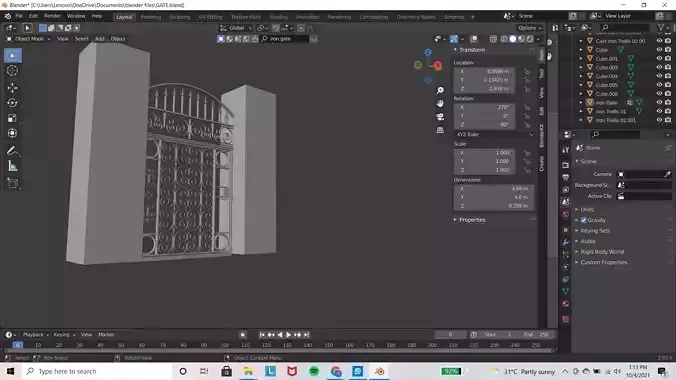
Task: Hide Cube.001 via its eye icon
Action: click(x=659, y=59)
